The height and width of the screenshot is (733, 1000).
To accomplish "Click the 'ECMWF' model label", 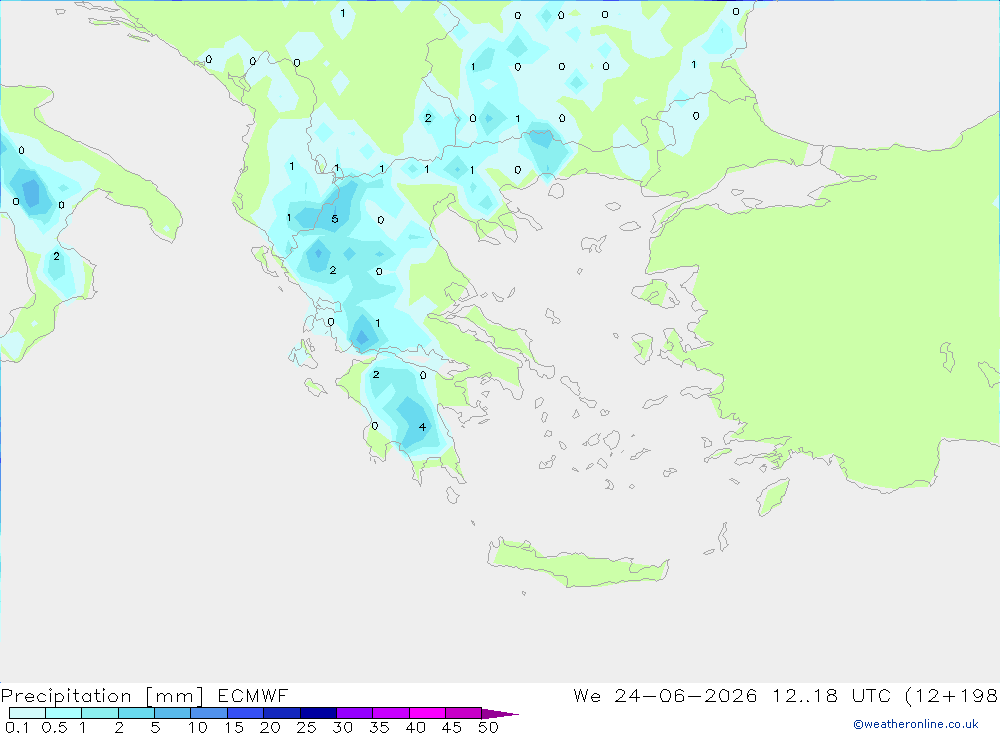I will (x=253, y=695).
